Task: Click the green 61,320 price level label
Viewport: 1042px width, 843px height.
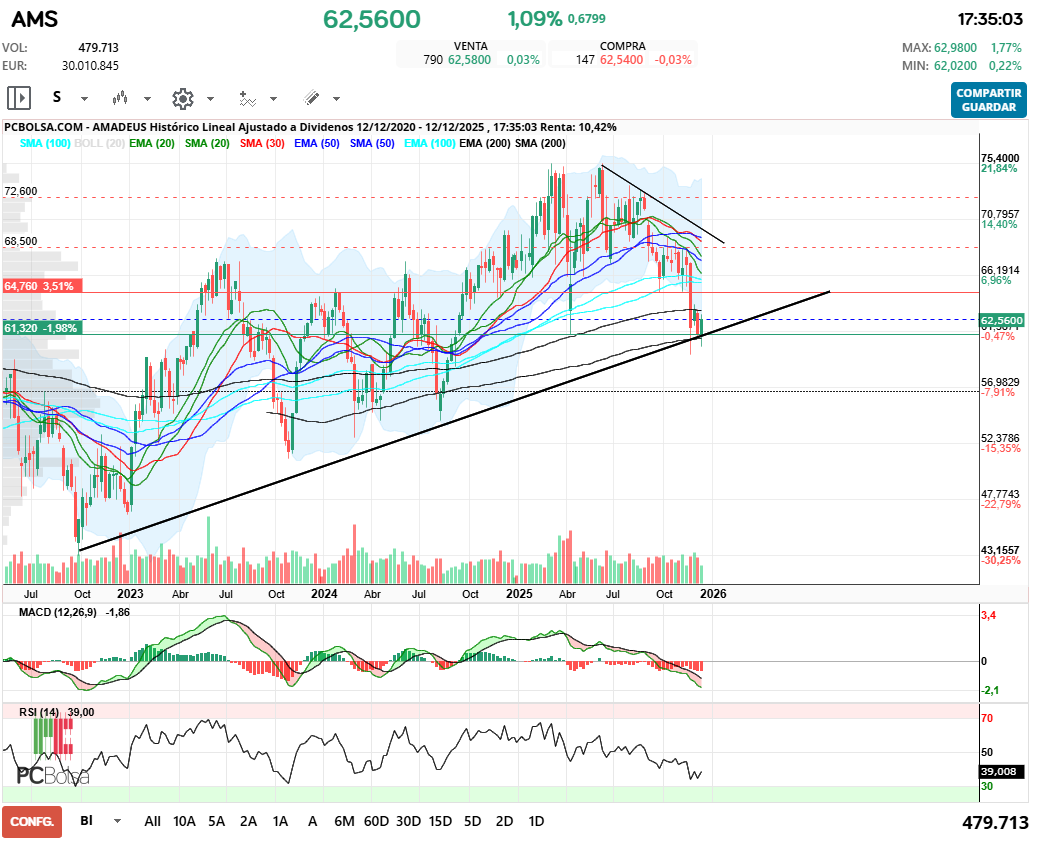Action: click(x=40, y=328)
